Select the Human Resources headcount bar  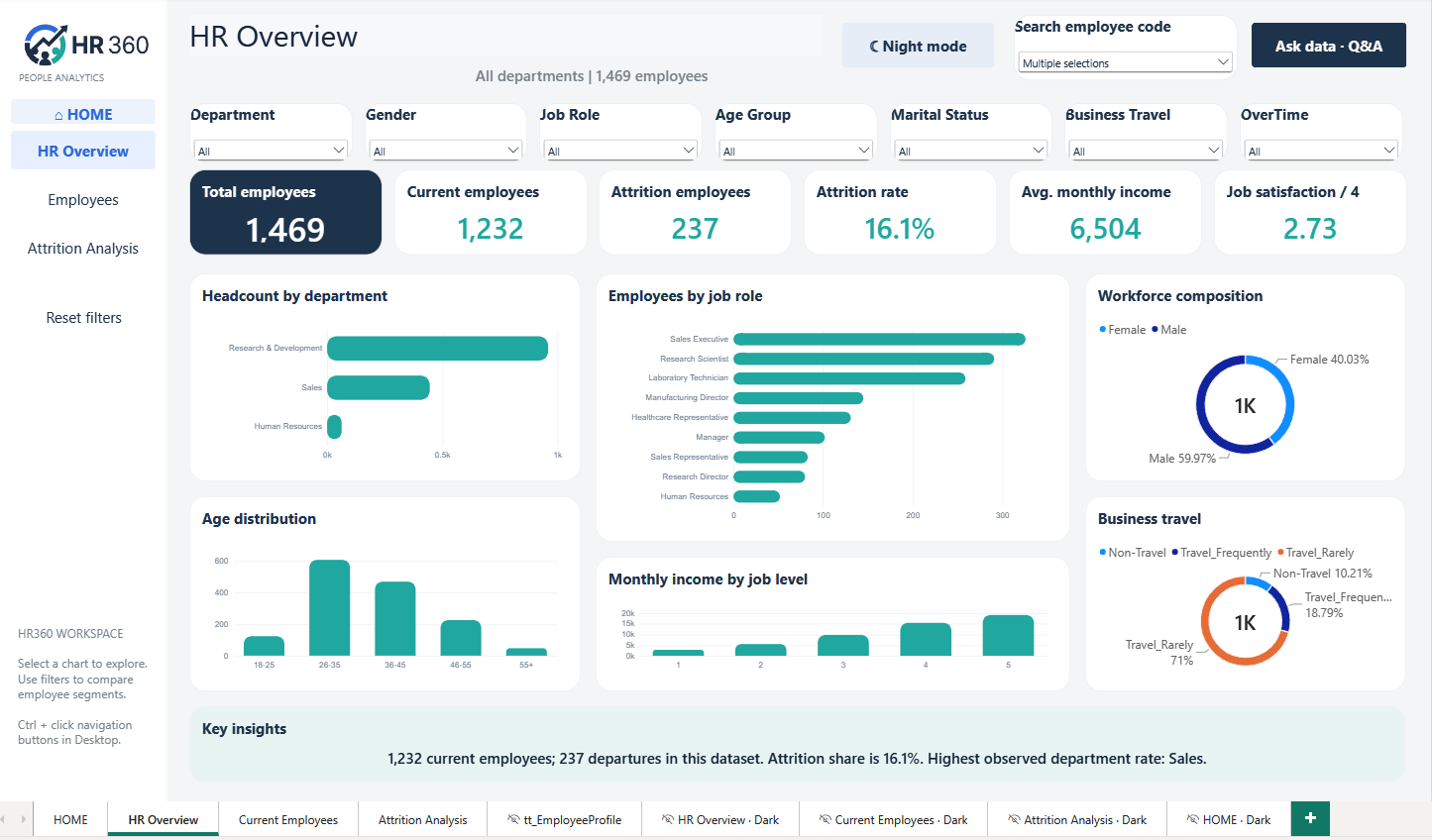click(x=334, y=426)
